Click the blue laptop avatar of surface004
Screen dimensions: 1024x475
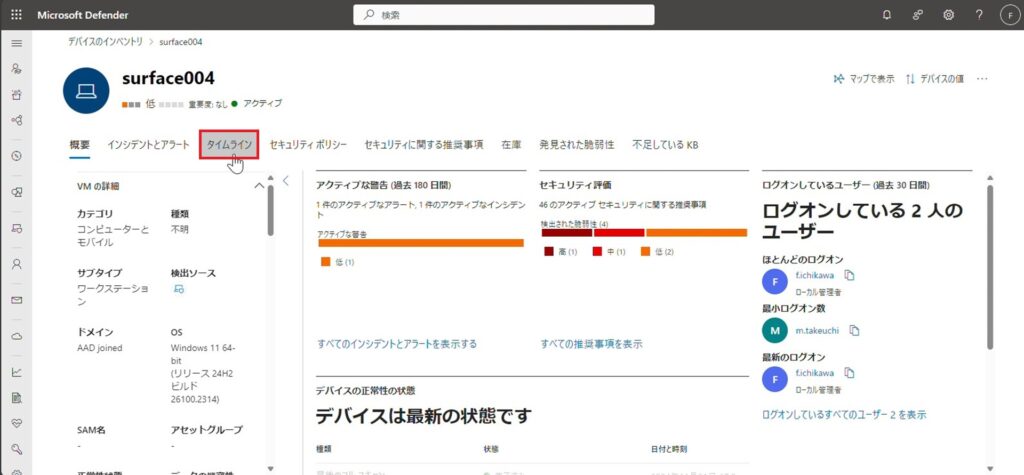(86, 91)
